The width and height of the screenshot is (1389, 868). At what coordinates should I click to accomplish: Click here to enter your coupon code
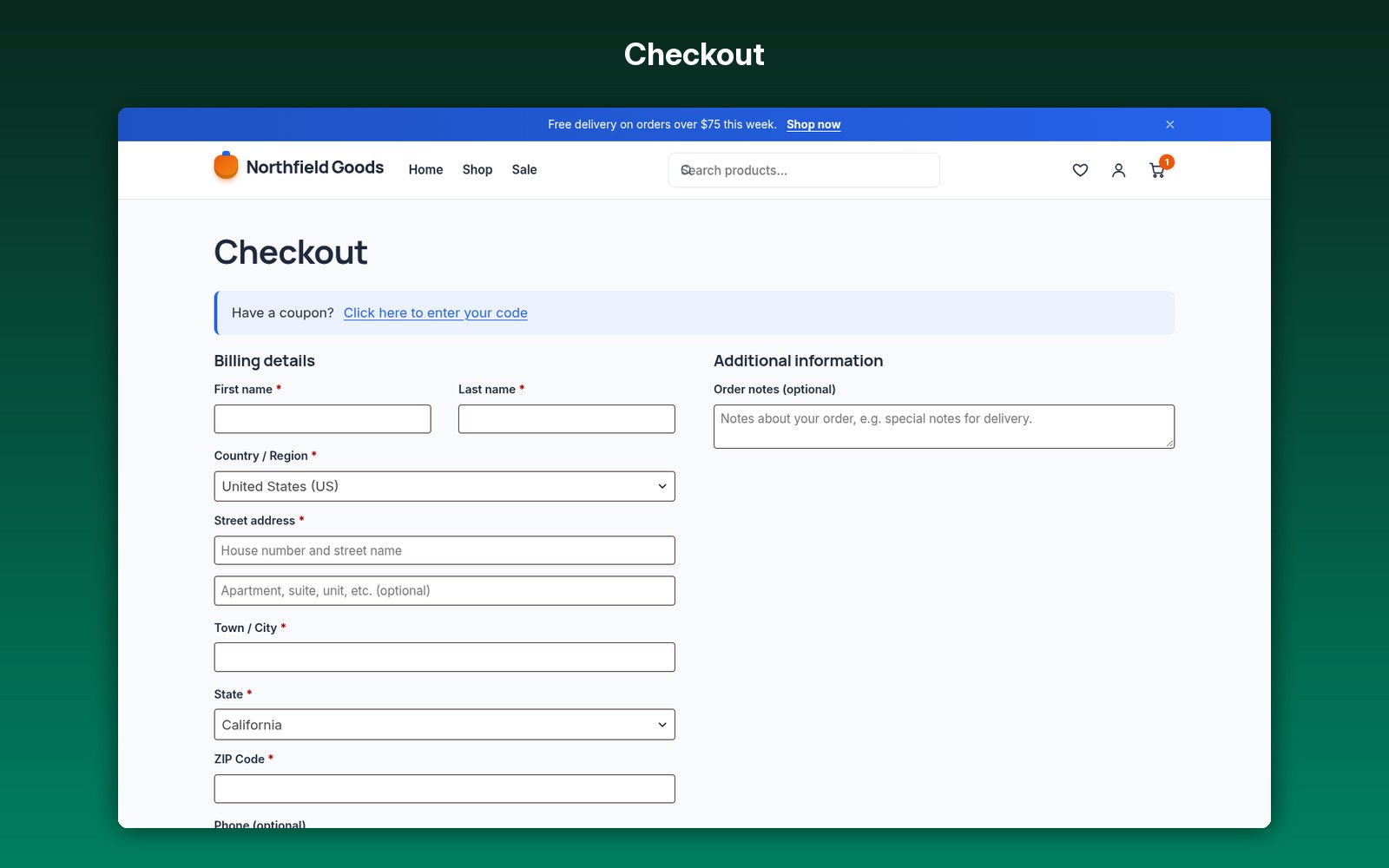436,312
